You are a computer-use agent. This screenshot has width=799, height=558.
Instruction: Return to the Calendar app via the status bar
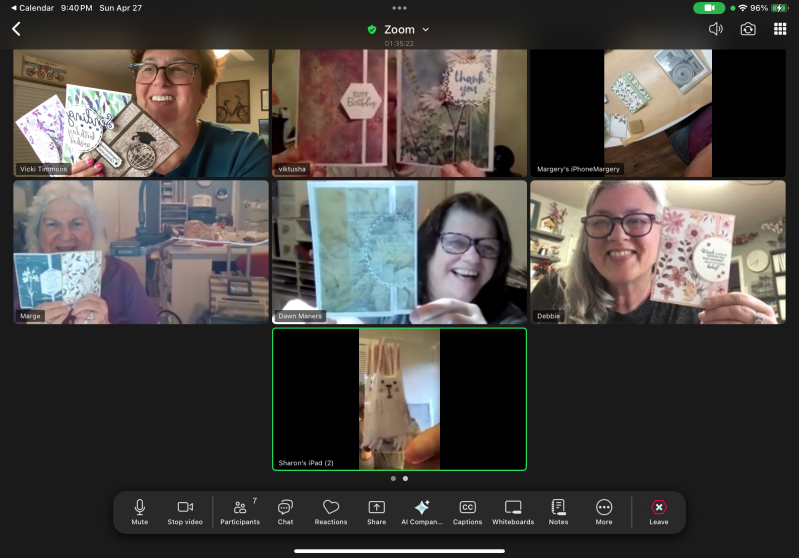pyautogui.click(x=32, y=8)
